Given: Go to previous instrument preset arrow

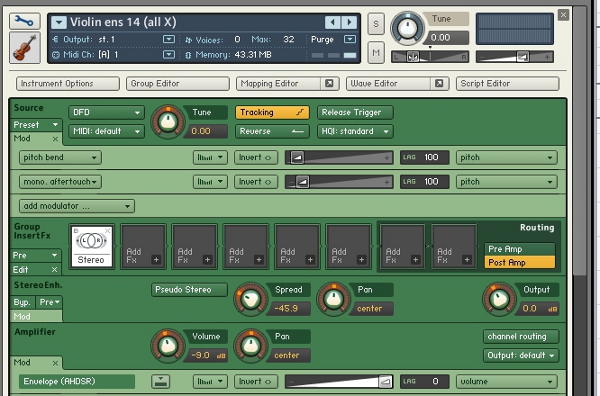Looking at the screenshot, I should click(x=333, y=22).
